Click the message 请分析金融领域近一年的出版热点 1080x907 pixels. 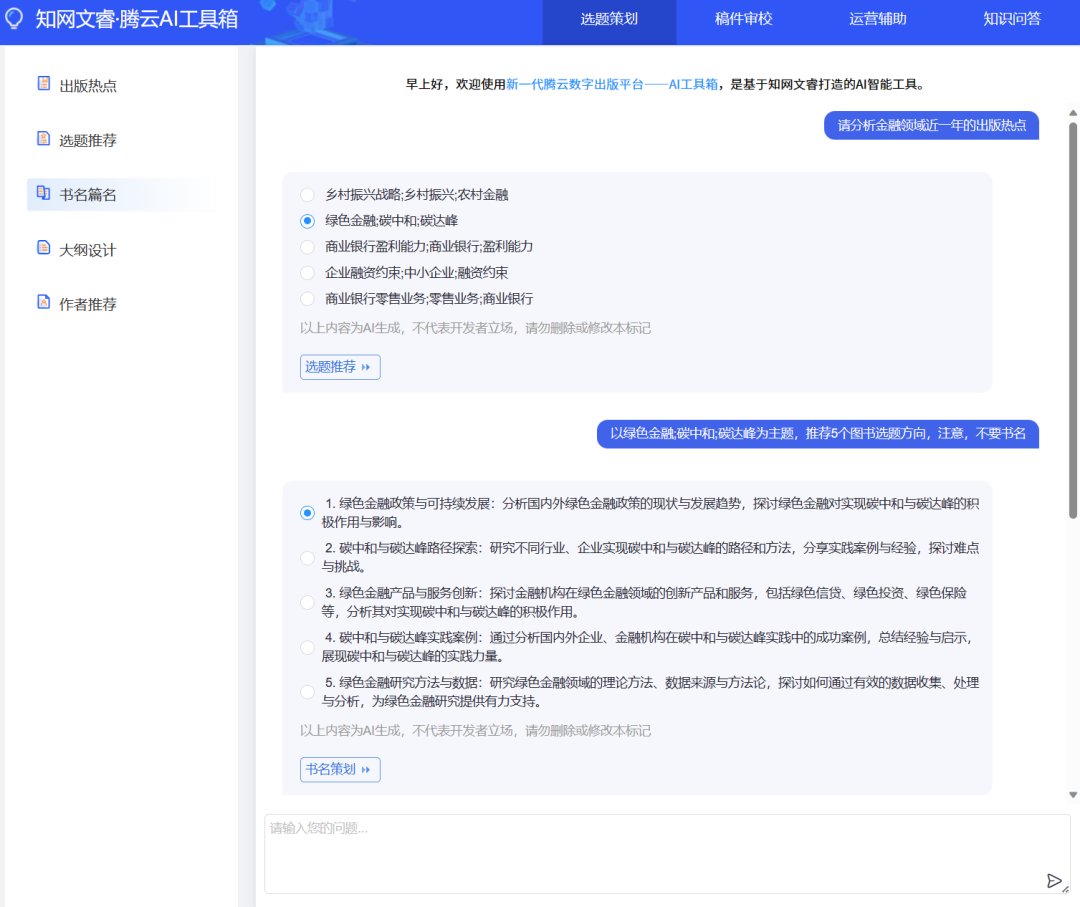pos(931,125)
